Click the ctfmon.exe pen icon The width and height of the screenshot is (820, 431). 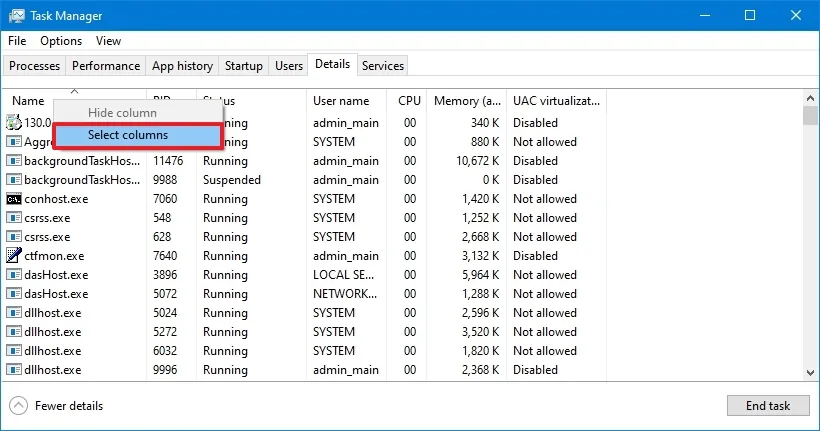(14, 255)
